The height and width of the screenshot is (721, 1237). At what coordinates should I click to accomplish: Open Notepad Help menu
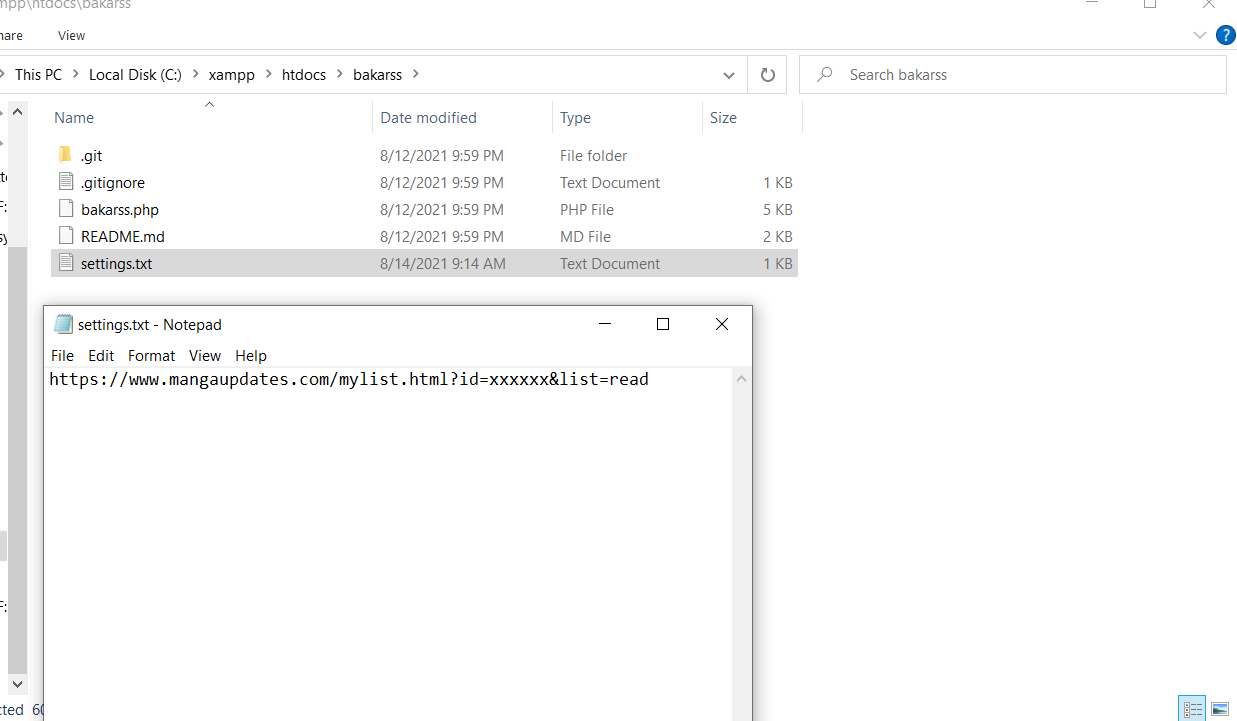tap(251, 355)
